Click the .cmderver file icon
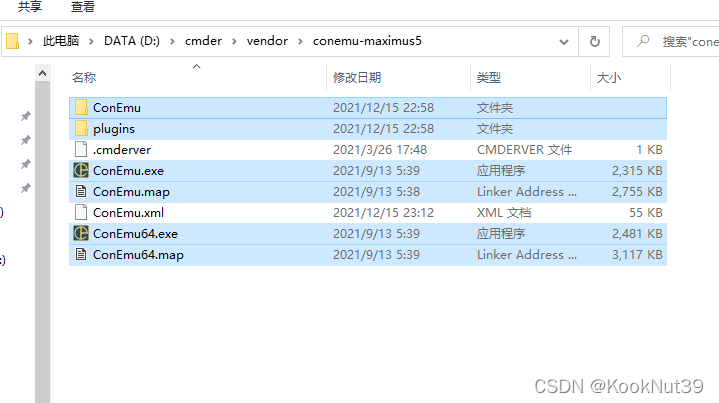Image resolution: width=719 pixels, height=403 pixels. [81, 149]
